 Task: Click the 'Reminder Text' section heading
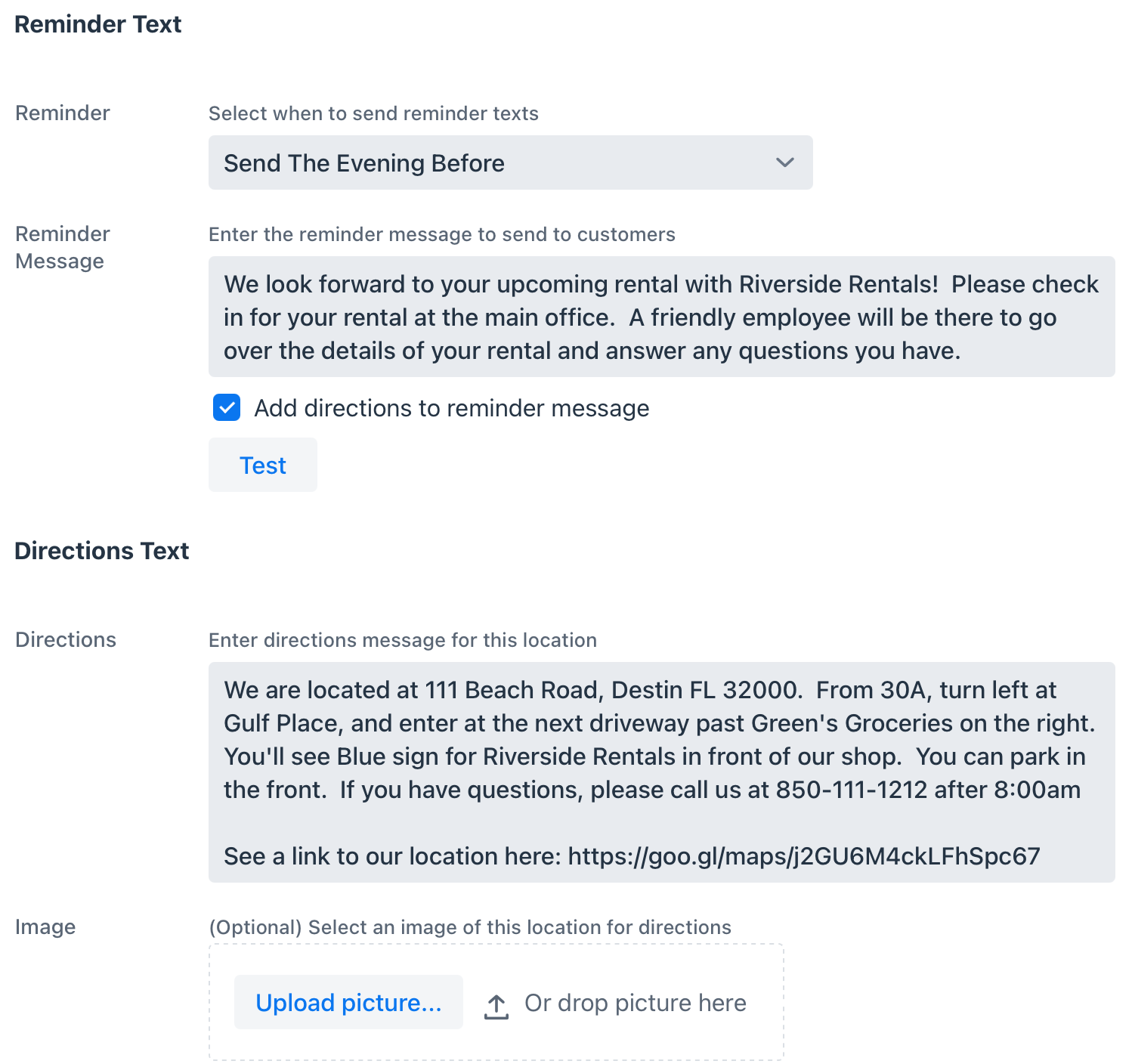pyautogui.click(x=98, y=24)
